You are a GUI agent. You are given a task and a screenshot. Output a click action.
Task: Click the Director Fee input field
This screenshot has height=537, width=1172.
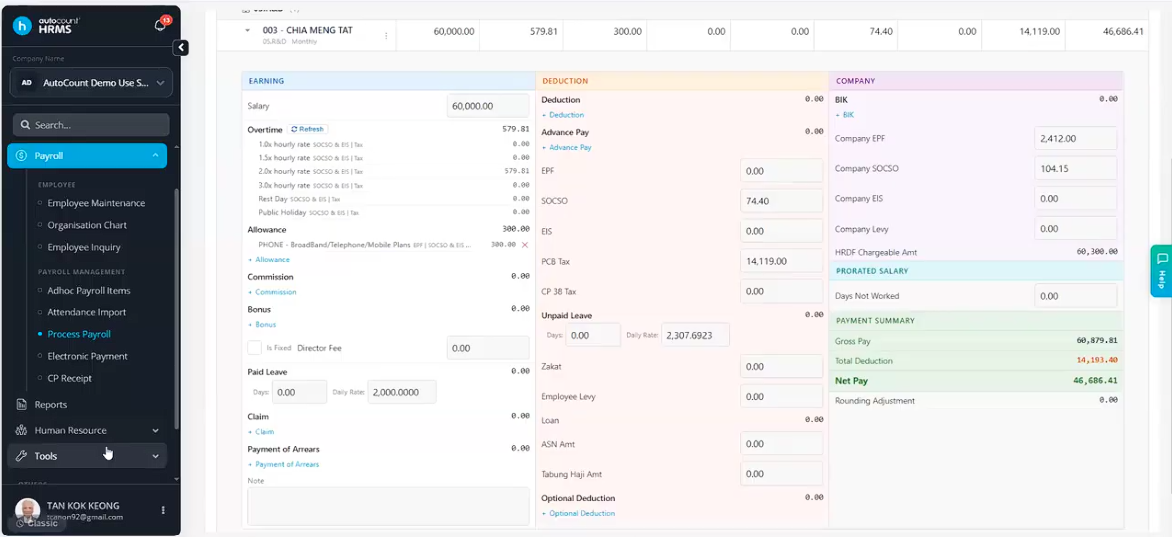(x=487, y=349)
